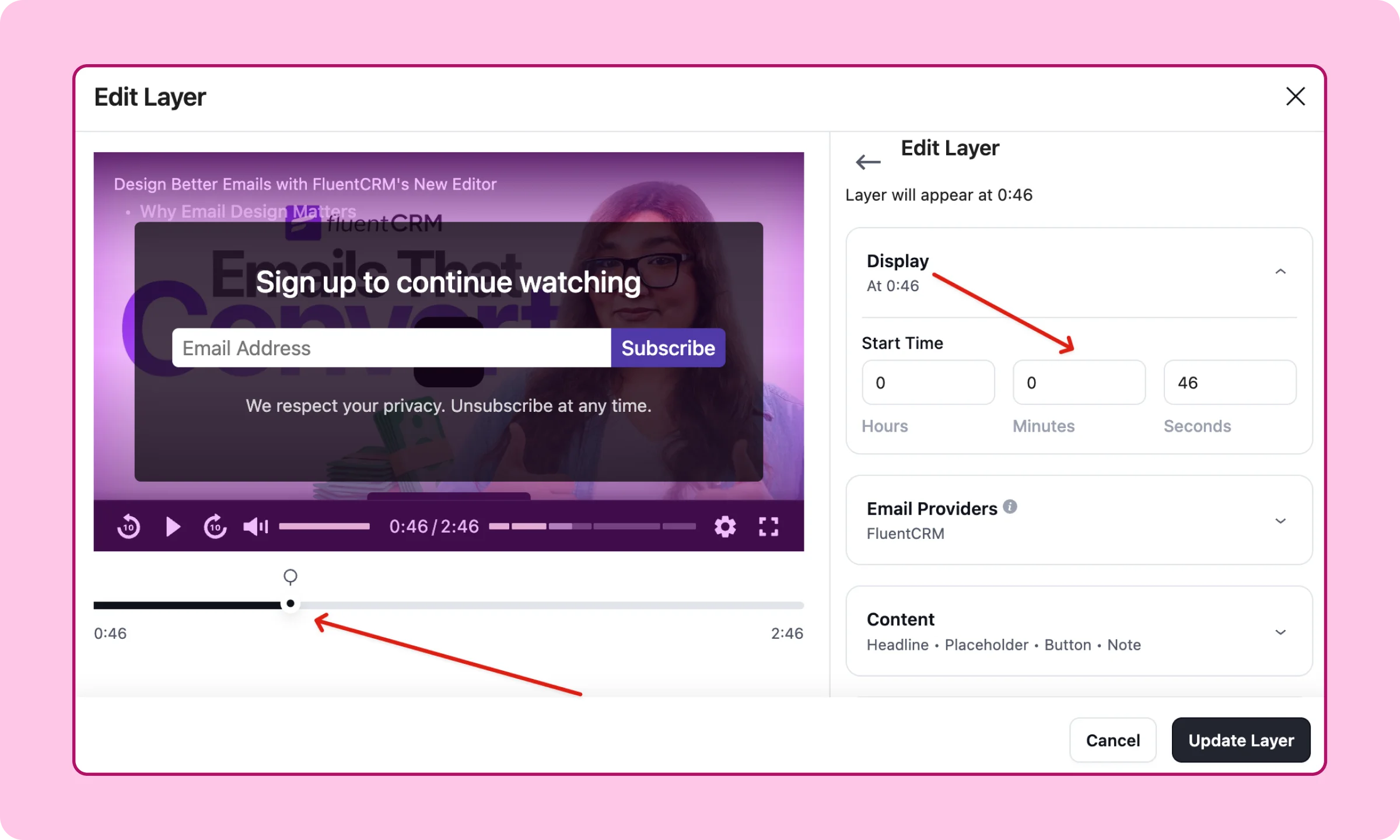Click the privacy note text in overlay
Viewport: 1400px width, 840px height.
point(449,405)
